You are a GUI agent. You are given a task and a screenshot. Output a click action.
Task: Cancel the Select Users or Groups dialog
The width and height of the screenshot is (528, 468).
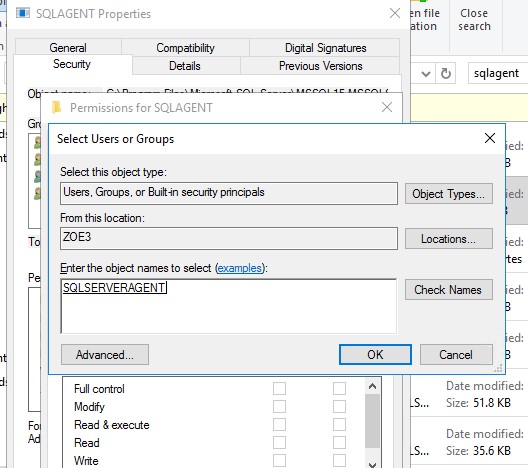(x=456, y=355)
